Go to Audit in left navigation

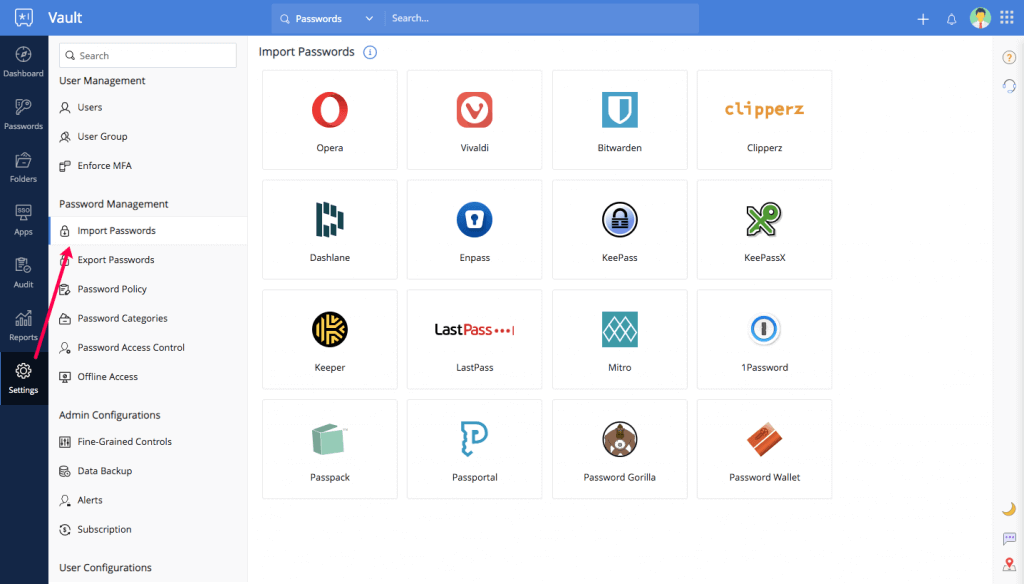coord(24,273)
